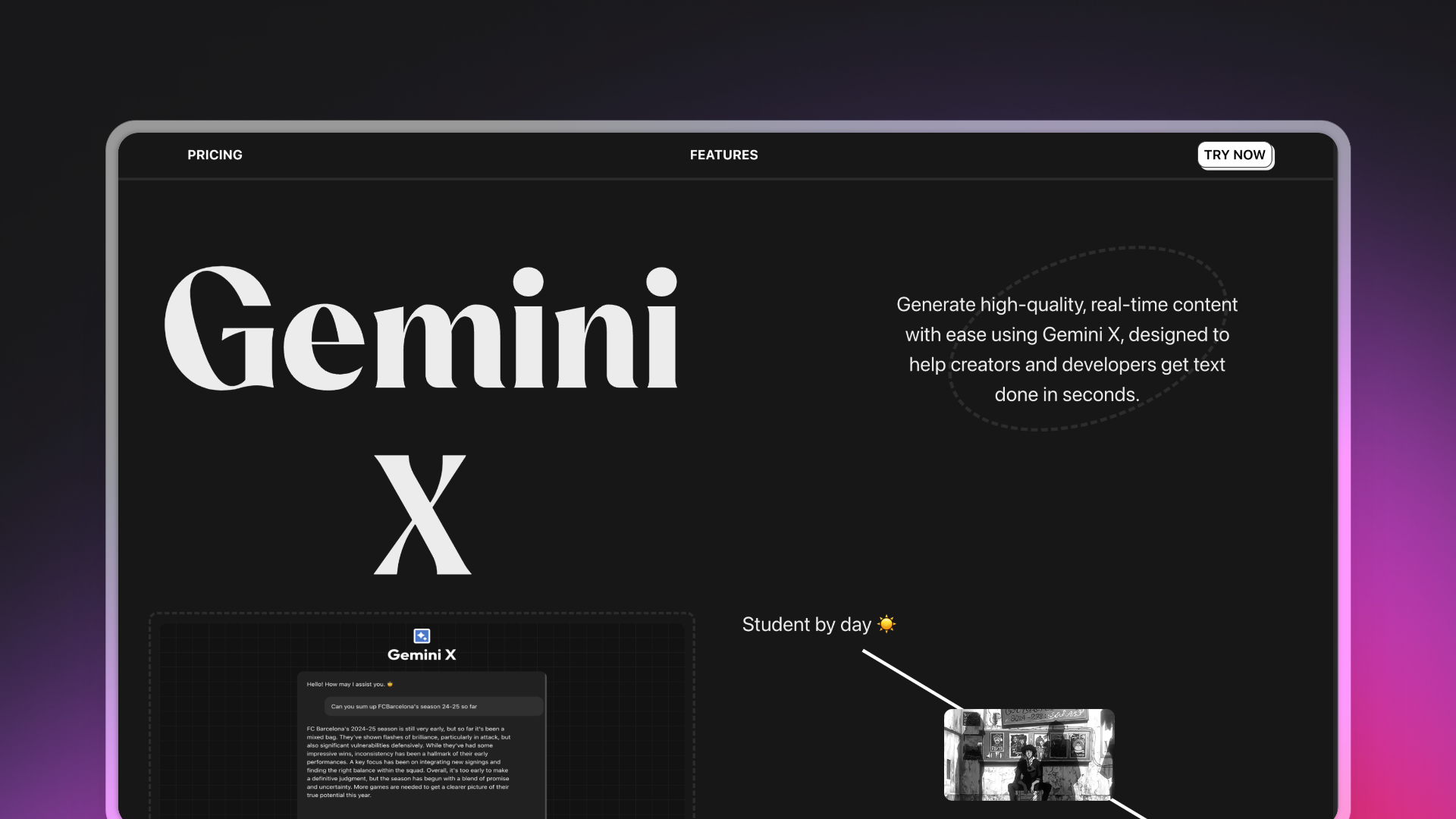Click the 'Student by day' caption
Image resolution: width=1456 pixels, height=819 pixels.
pyautogui.click(x=806, y=623)
